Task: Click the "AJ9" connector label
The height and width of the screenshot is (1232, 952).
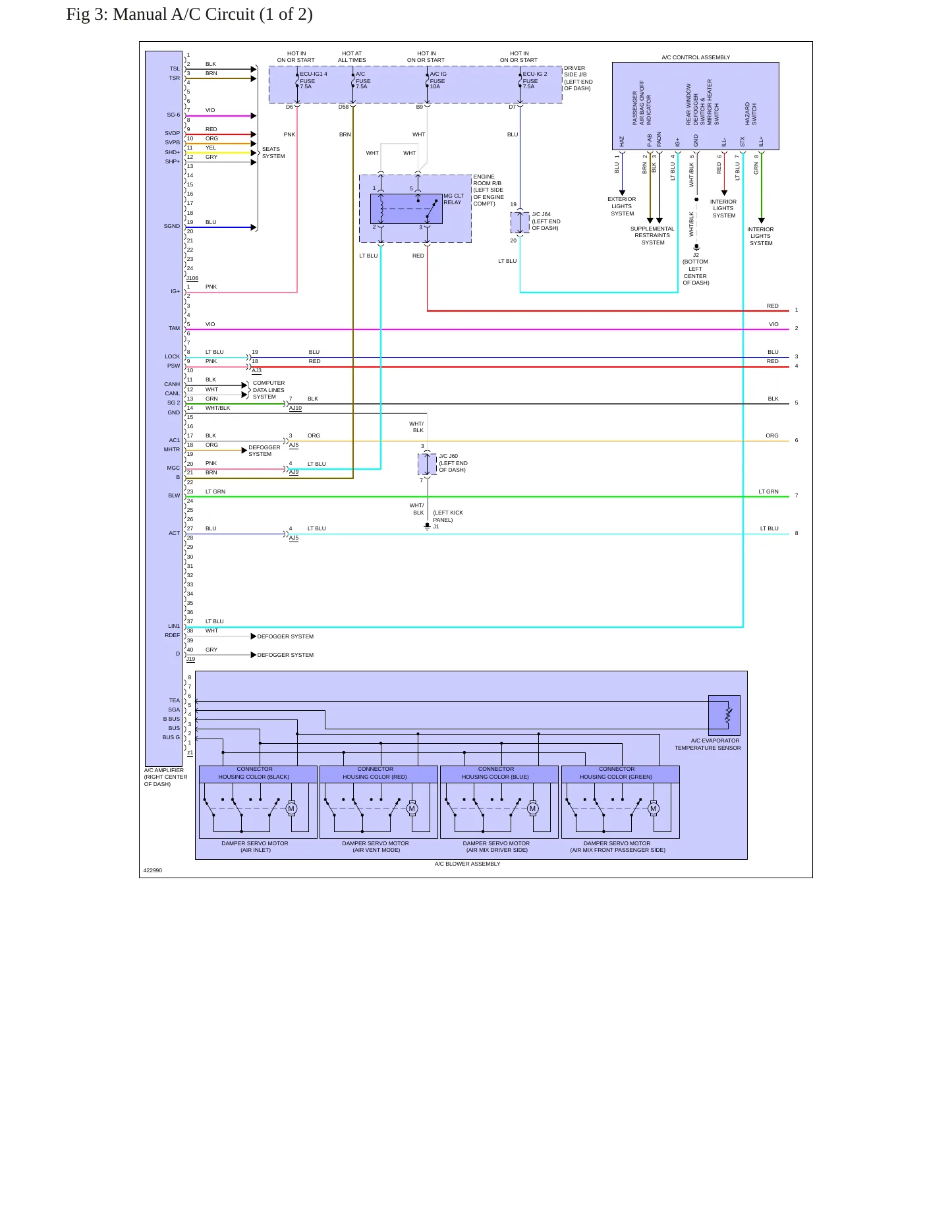Action: coord(293,472)
